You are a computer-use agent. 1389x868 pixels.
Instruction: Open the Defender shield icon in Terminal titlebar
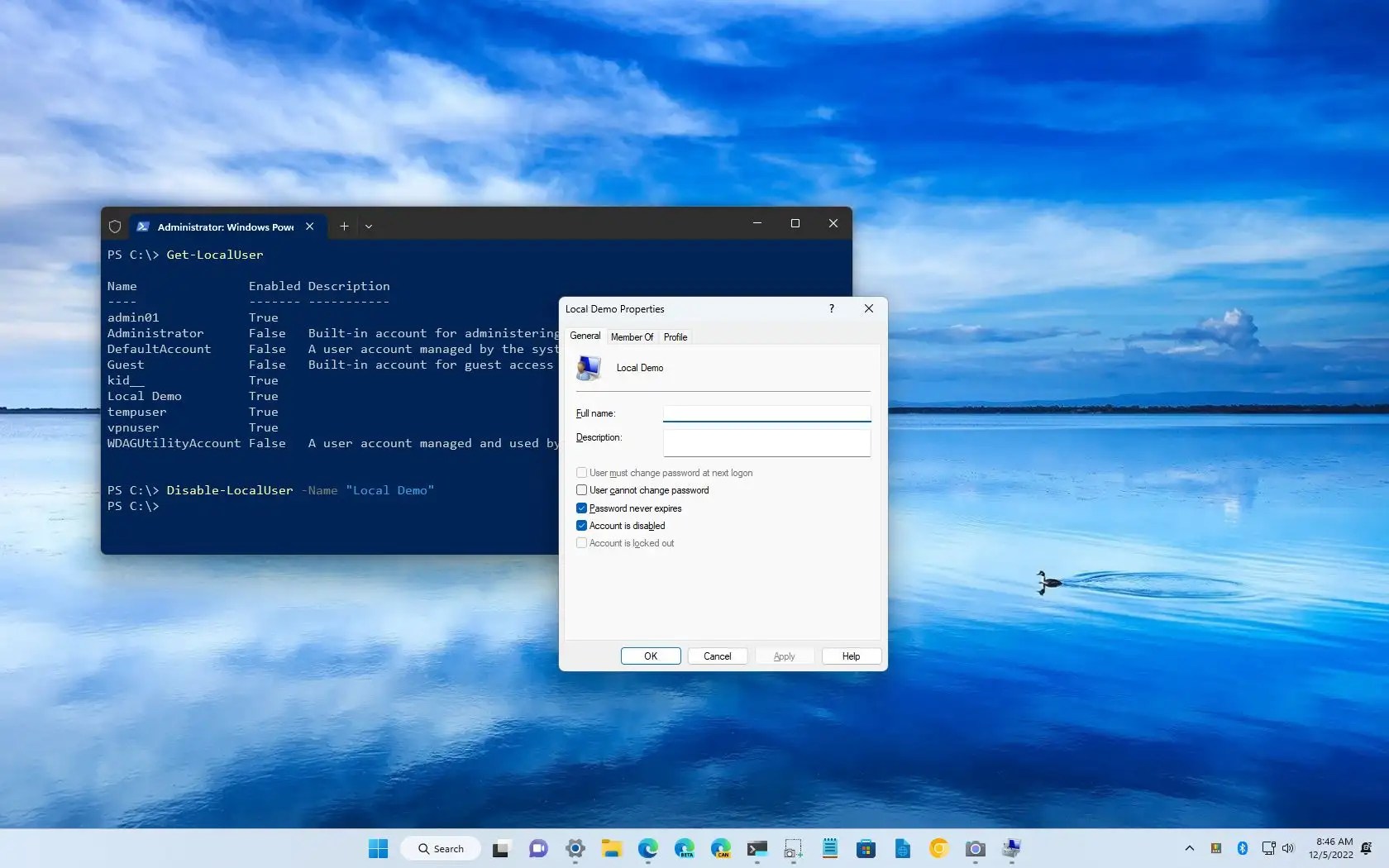(115, 227)
